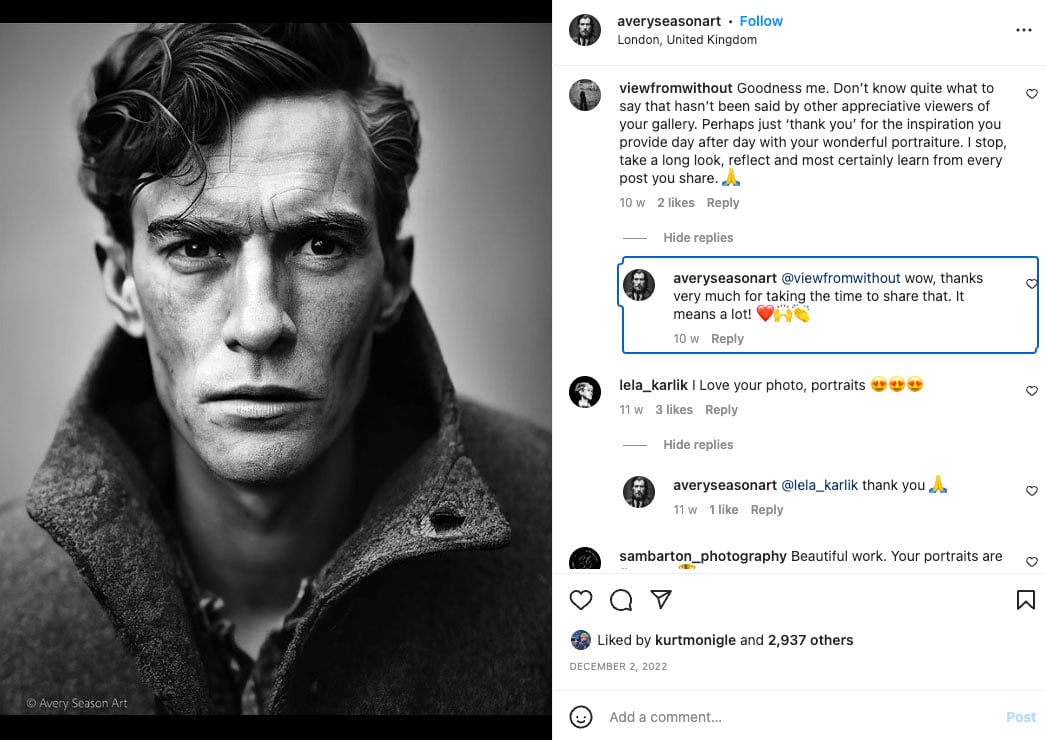Open London, United Kingdom location link
The image size is (1046, 740).
click(x=687, y=40)
